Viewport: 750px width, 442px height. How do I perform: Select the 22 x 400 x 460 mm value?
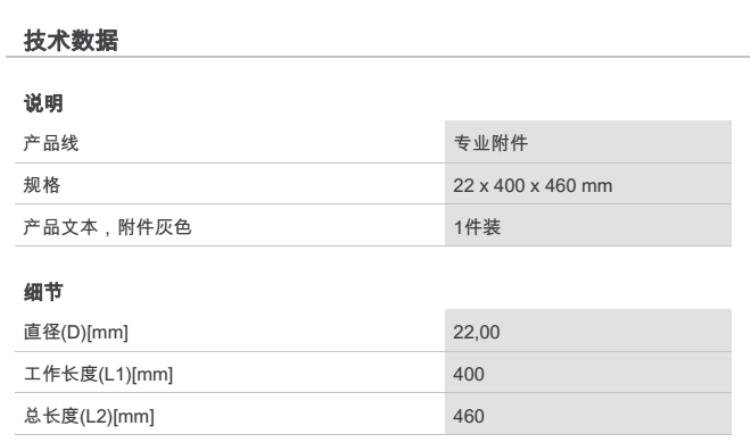(x=533, y=186)
